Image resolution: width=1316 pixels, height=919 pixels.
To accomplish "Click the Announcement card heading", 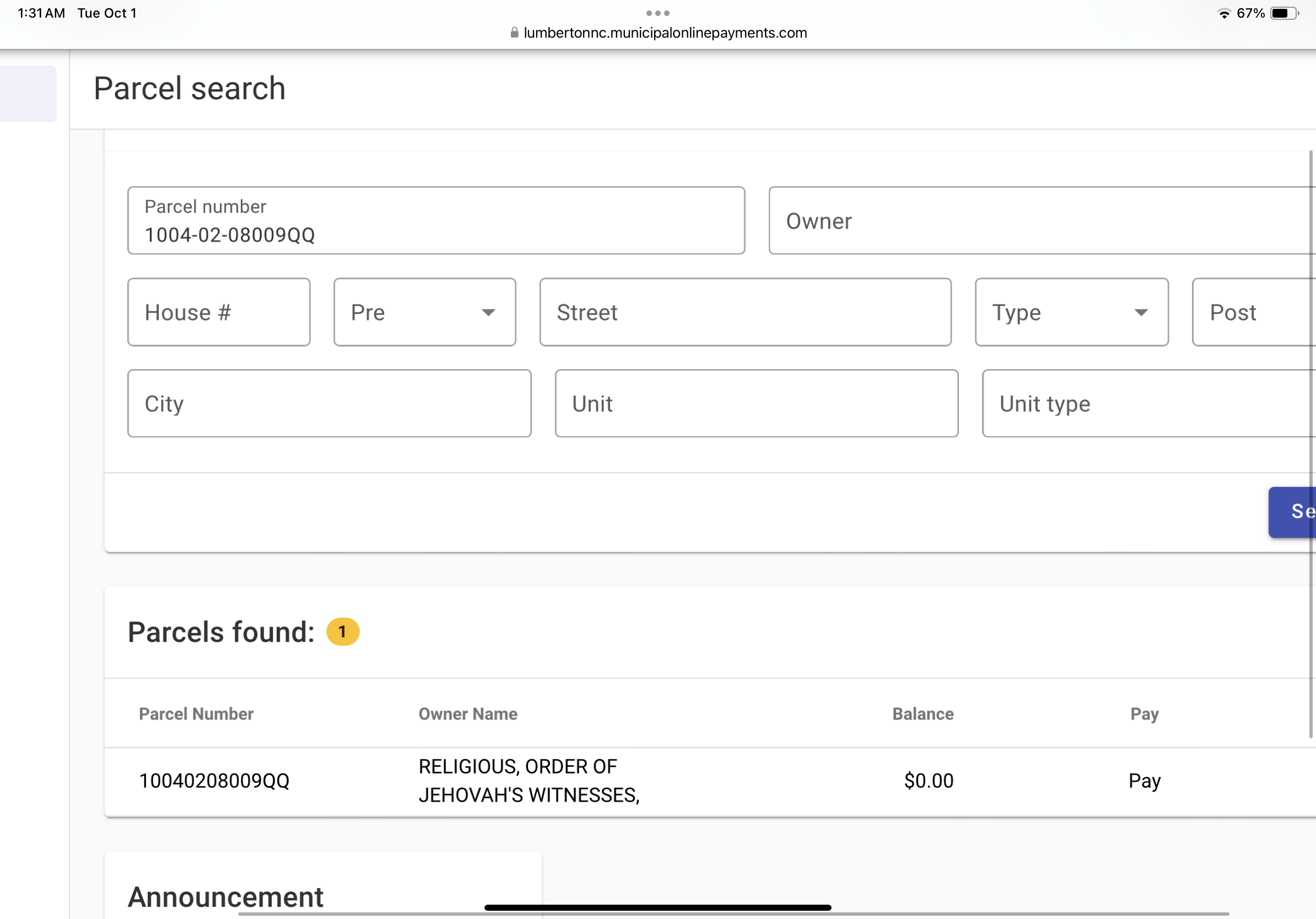I will (x=226, y=897).
